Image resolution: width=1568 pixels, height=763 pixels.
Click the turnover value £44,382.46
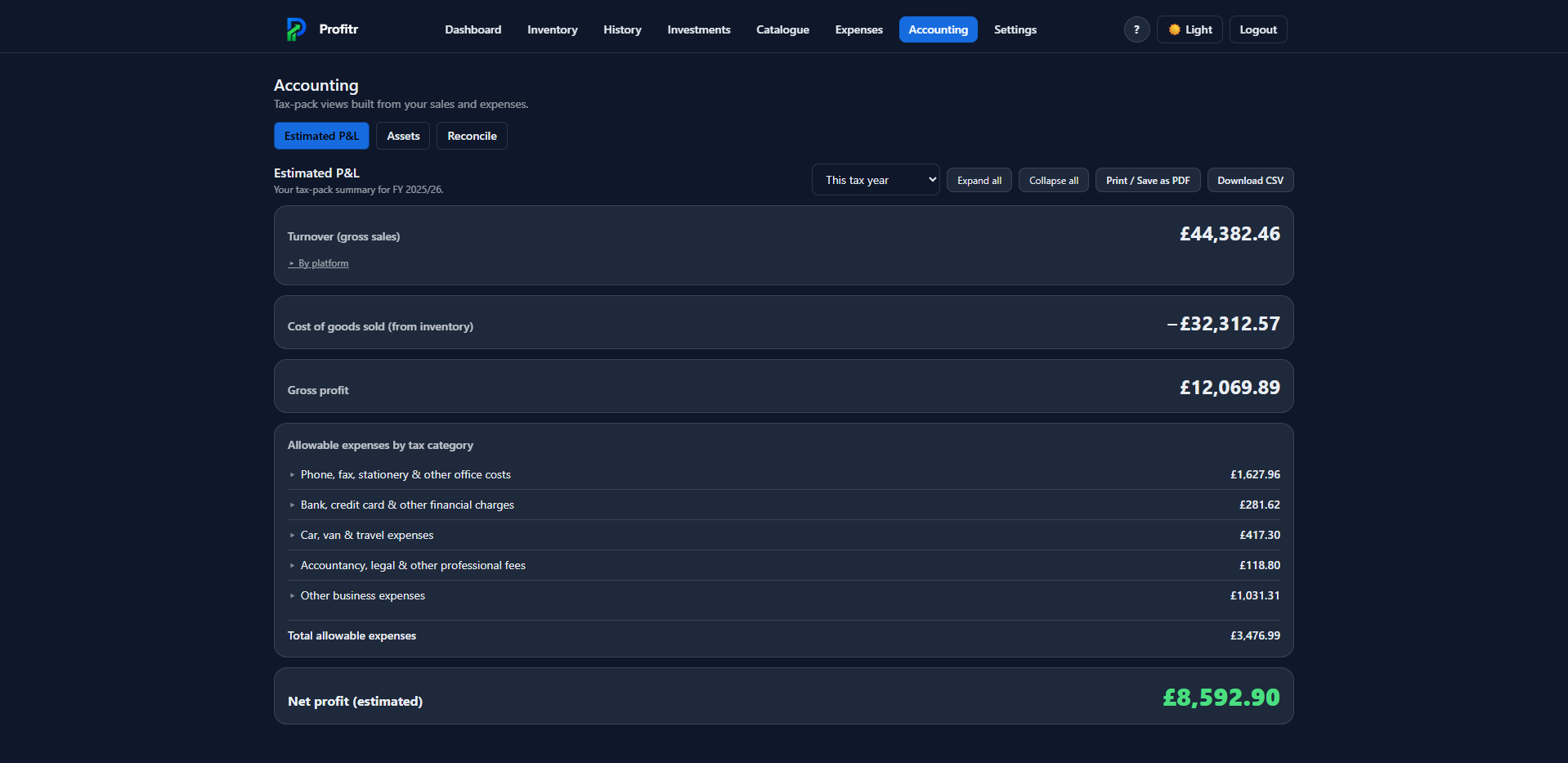[x=1230, y=234]
